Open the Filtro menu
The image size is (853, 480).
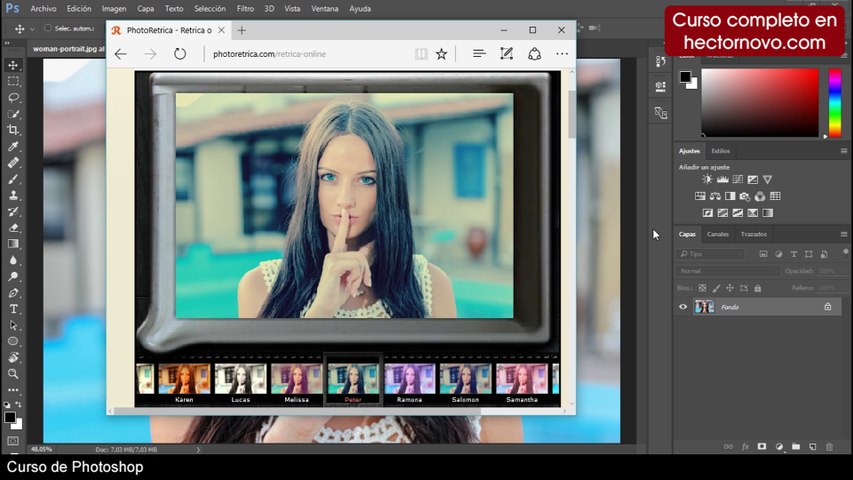pos(245,8)
